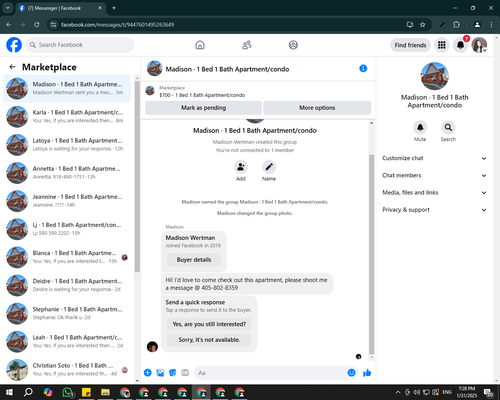Reload the page in browser toolbar

coord(37,25)
